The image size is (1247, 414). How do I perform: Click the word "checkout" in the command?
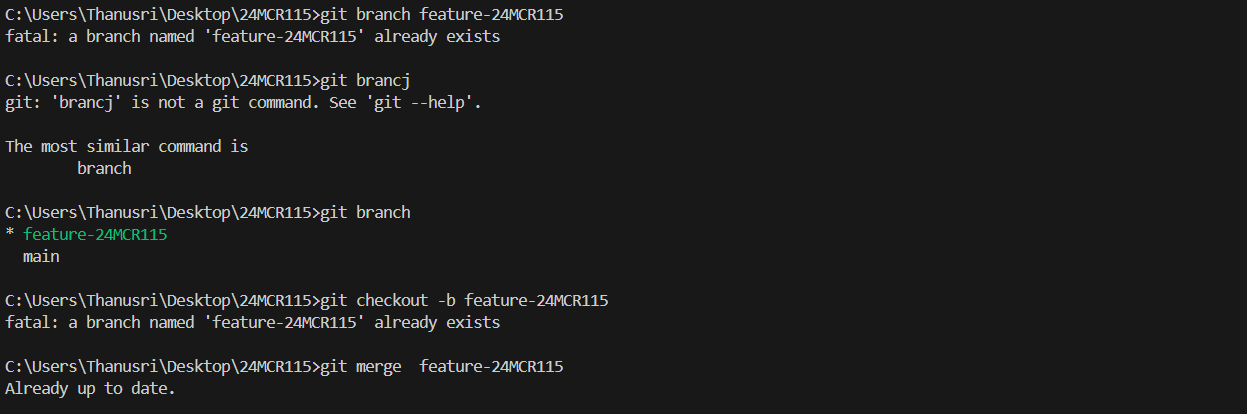coord(392,300)
